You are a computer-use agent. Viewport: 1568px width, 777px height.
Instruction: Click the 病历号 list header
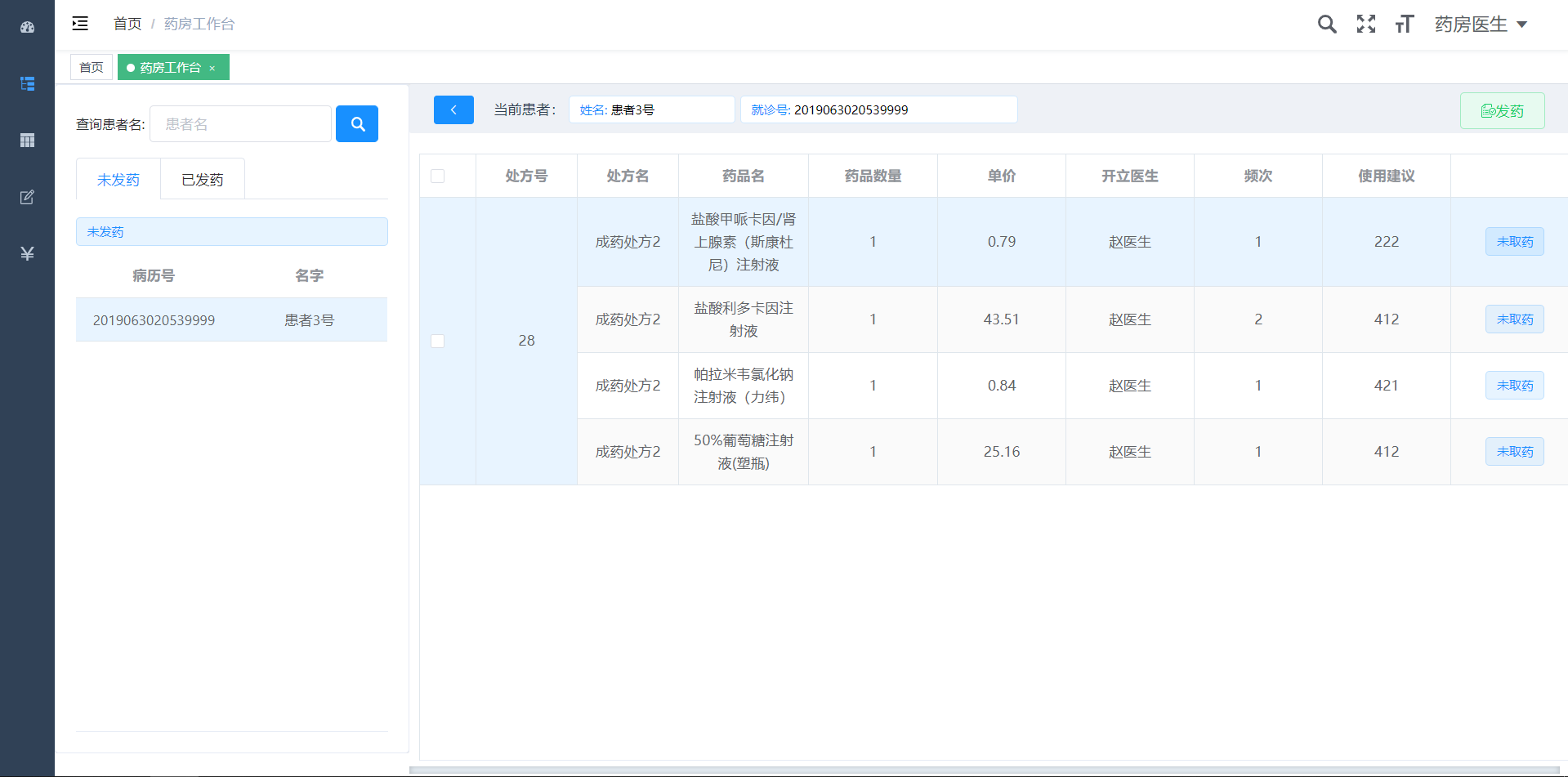tap(154, 276)
